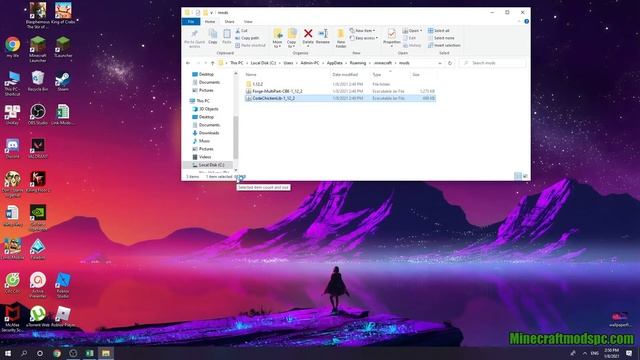Select the CodeChickenLib-1_12_2 jar file
This screenshot has width=640, height=360.
pos(340,98)
